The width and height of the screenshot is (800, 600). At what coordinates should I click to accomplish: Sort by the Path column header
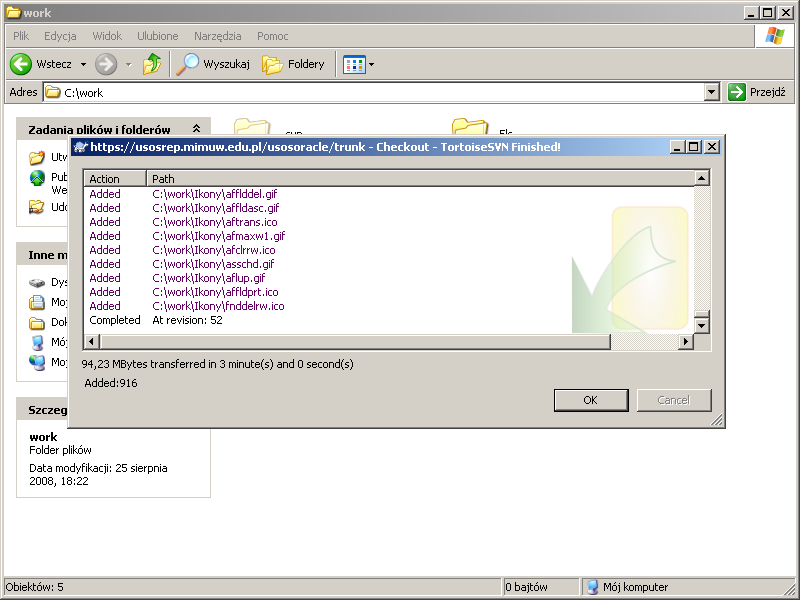420,179
